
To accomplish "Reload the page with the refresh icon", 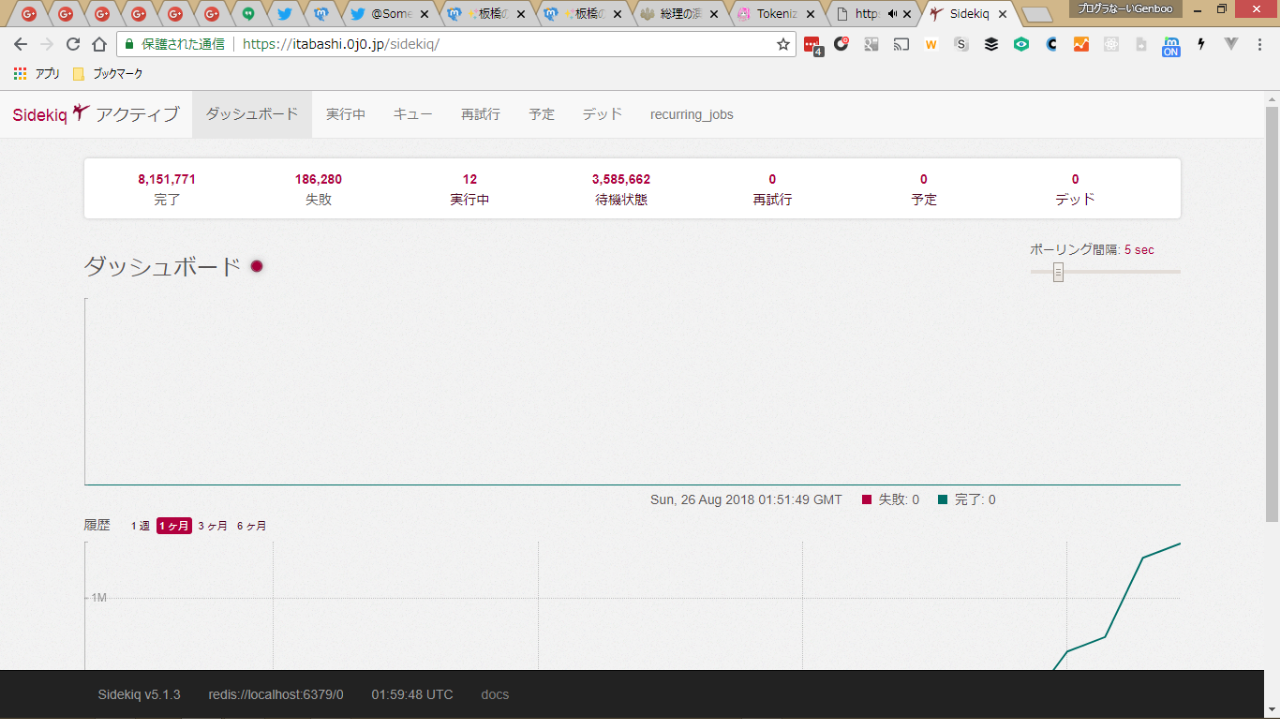I will (73, 44).
